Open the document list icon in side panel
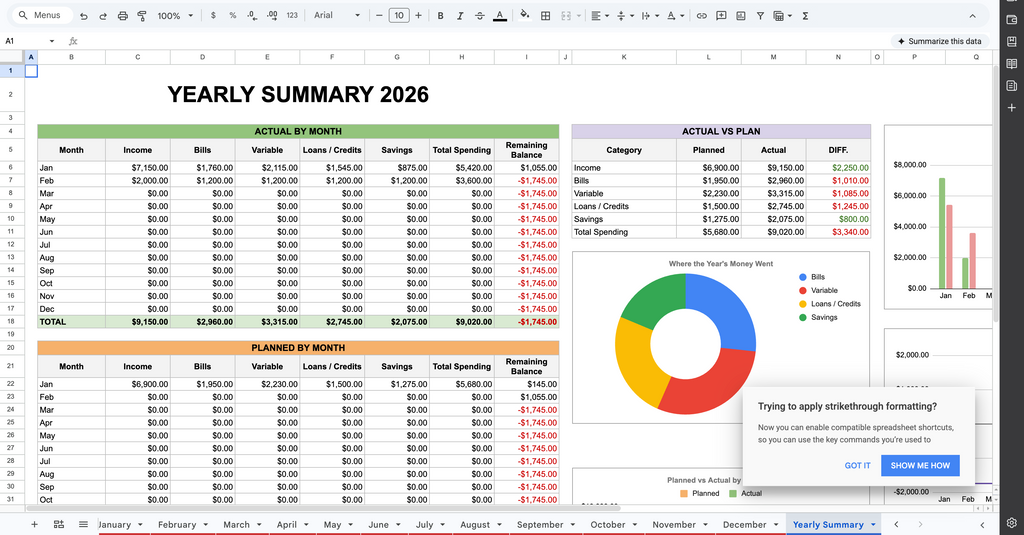1024x535 pixels. click(1012, 86)
